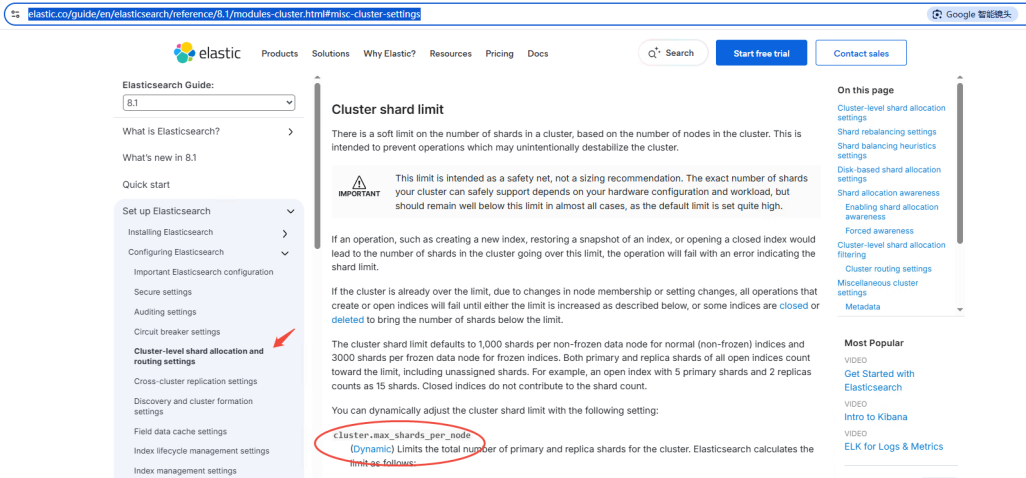Click the On this page scrollbar

(960, 163)
